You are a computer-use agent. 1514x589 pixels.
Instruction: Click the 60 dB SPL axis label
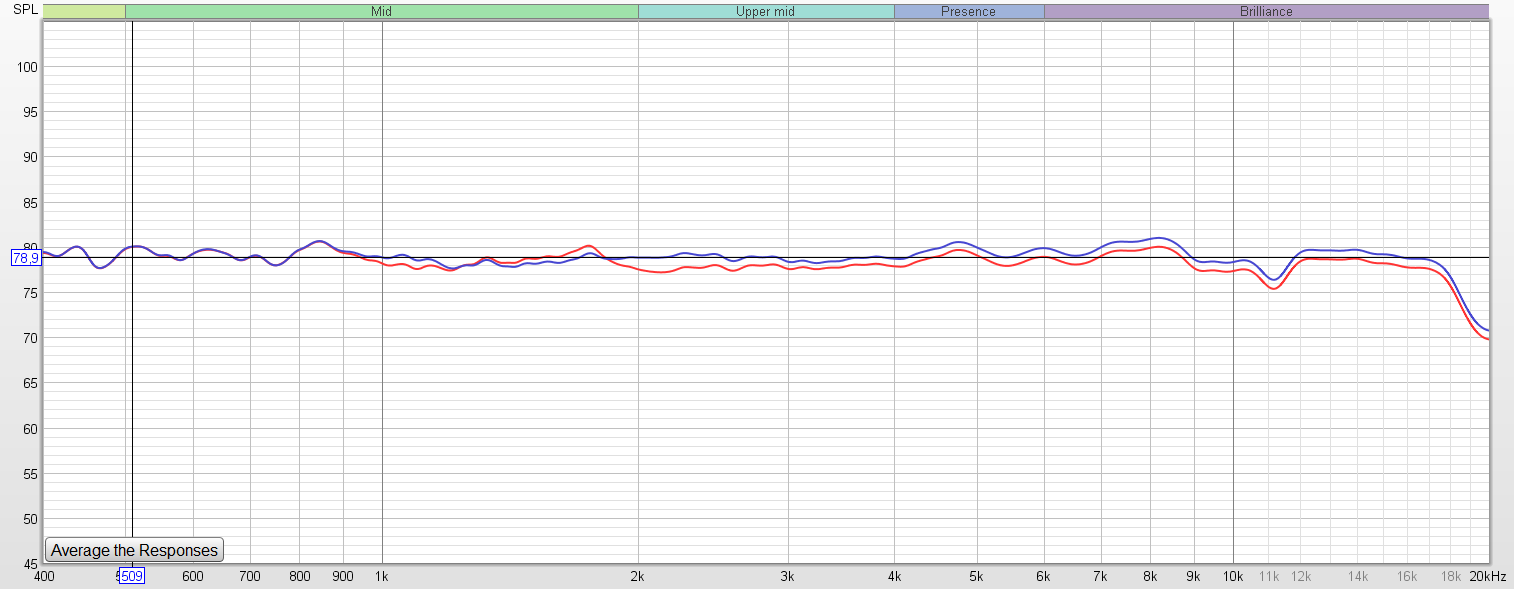click(x=30, y=429)
